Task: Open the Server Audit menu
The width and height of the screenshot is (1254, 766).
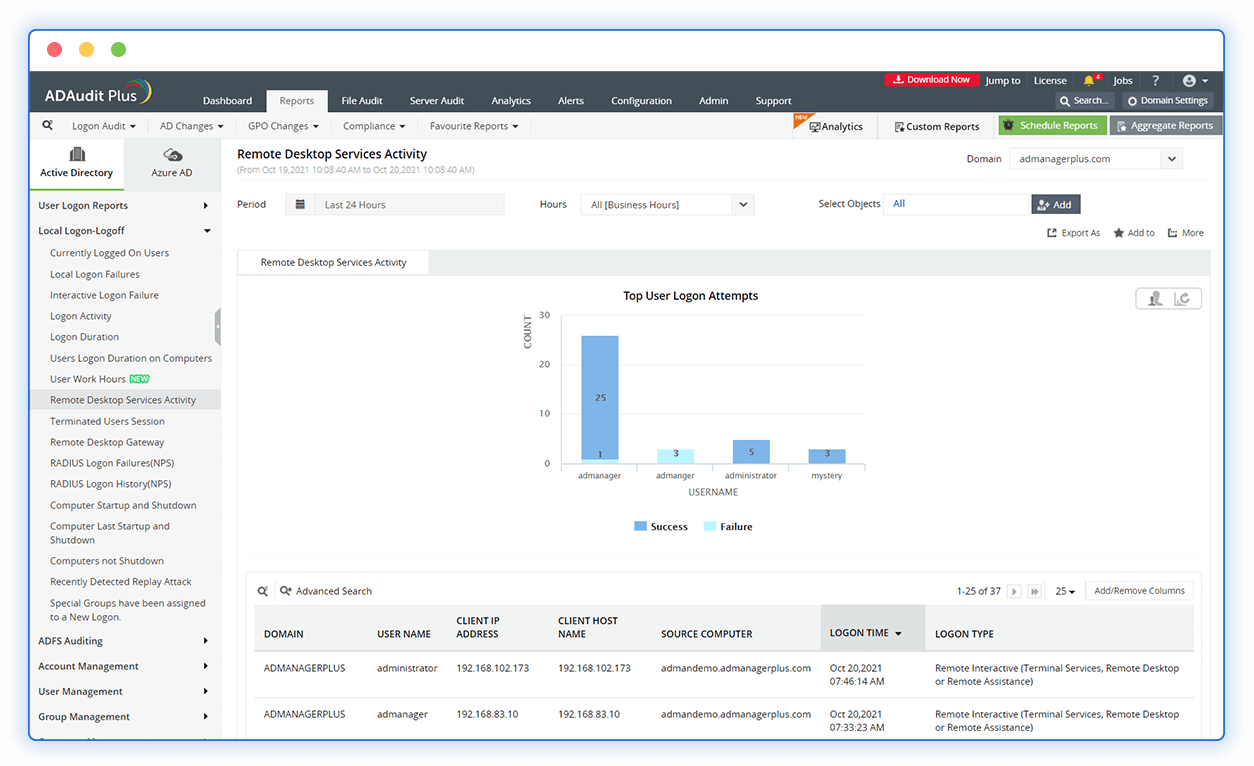Action: coord(437,100)
